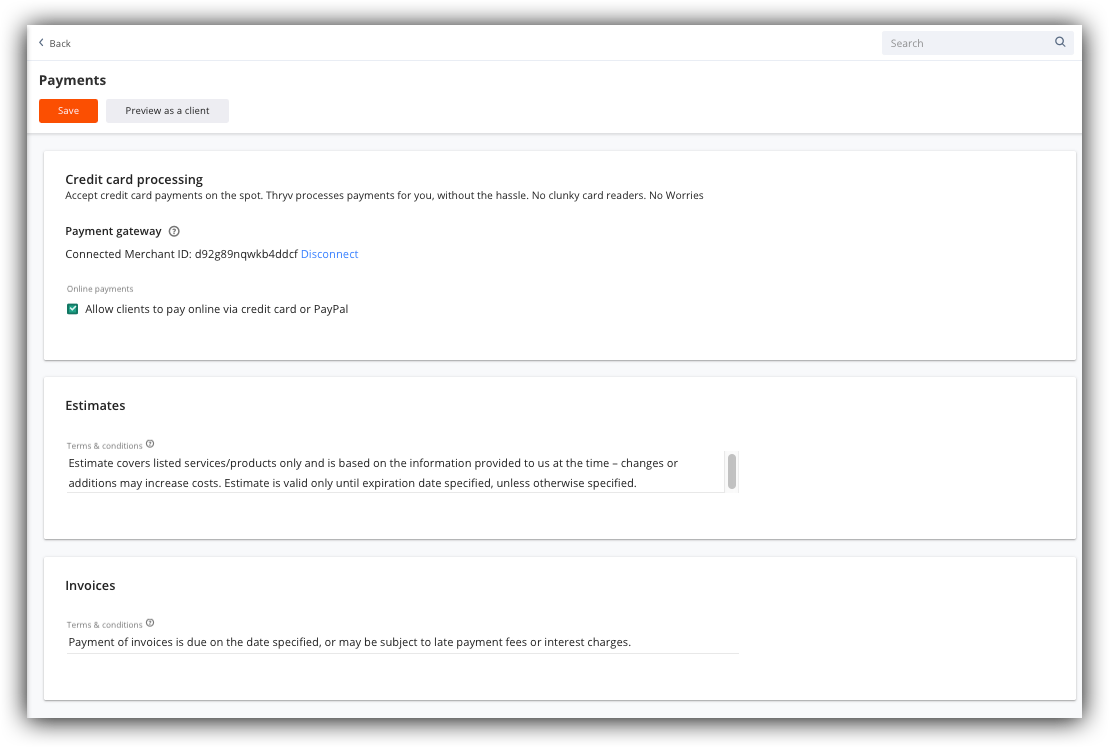Focus the Search field
Image resolution: width=1109 pixels, height=747 pixels.
tap(977, 43)
